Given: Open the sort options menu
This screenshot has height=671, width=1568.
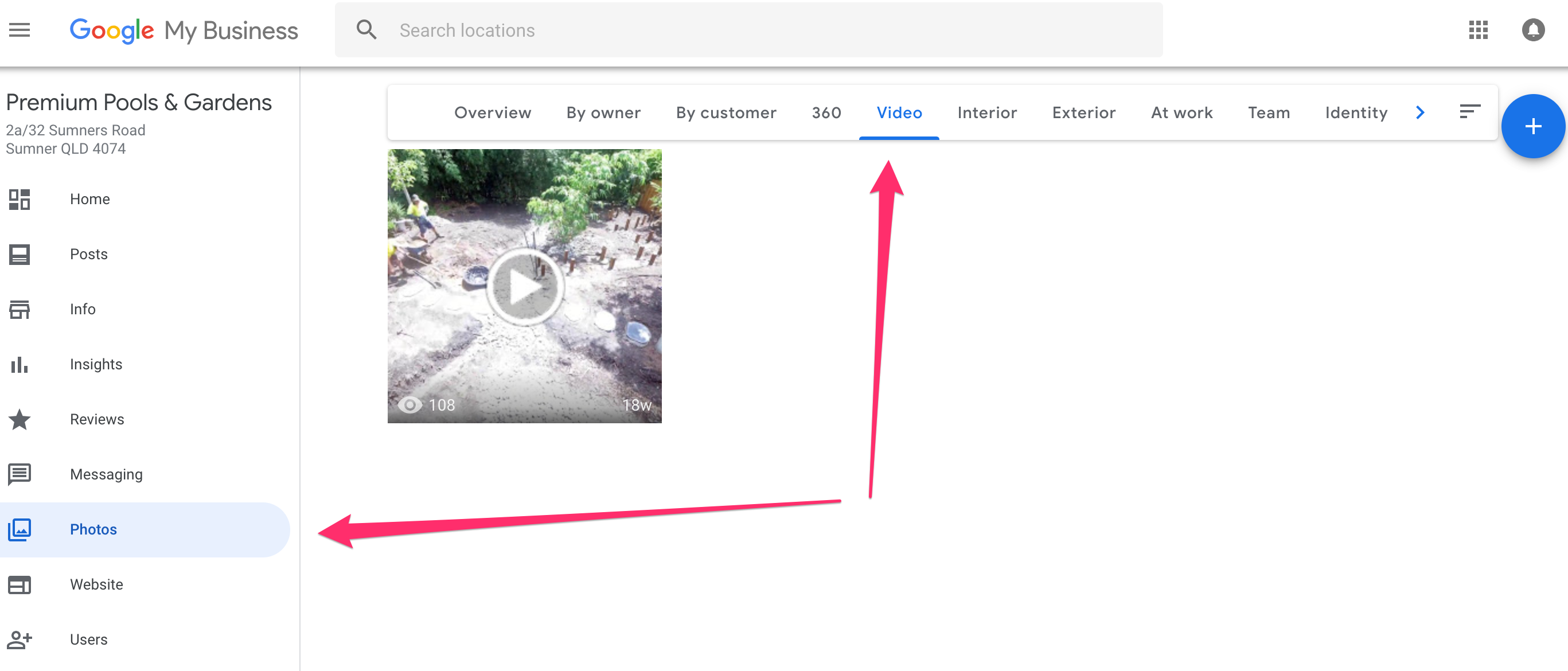Looking at the screenshot, I should pos(1469,111).
